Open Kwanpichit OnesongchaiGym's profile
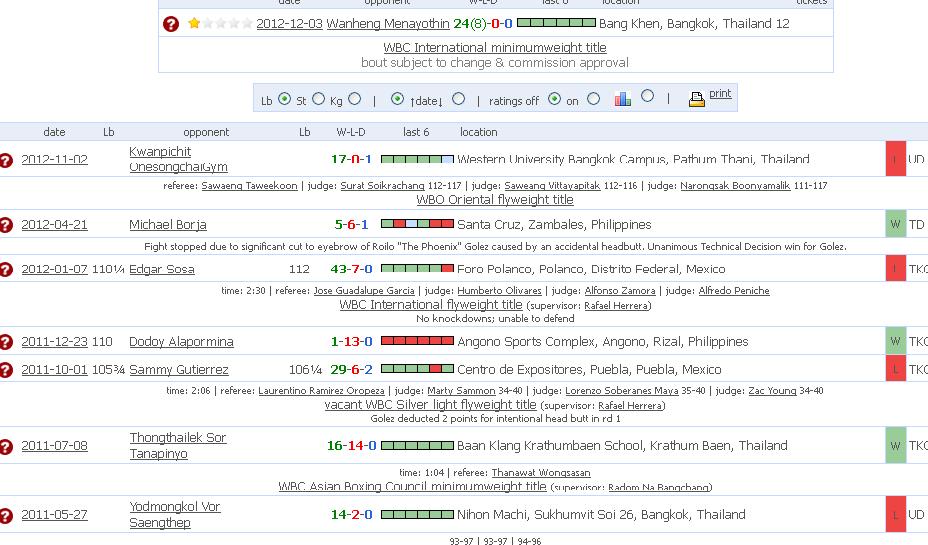The width and height of the screenshot is (928, 545). click(178, 159)
